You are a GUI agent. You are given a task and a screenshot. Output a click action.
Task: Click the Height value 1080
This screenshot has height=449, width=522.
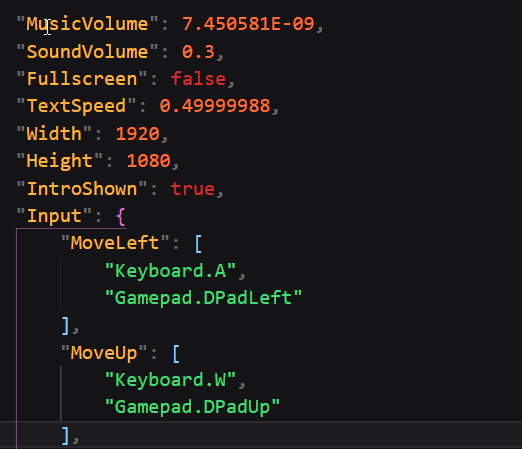pyautogui.click(x=149, y=161)
